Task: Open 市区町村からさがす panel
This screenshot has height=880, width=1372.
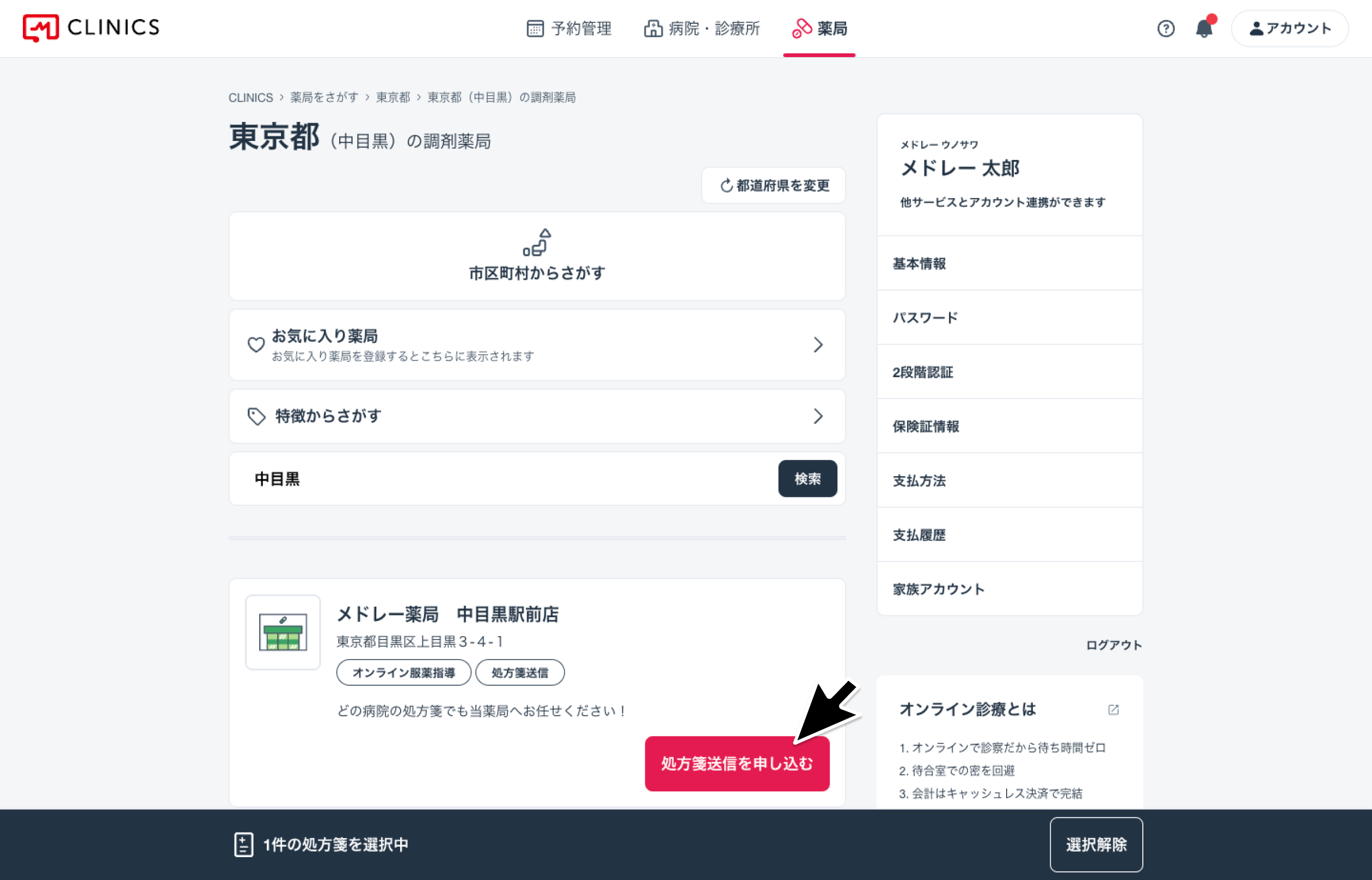Action: [x=537, y=256]
